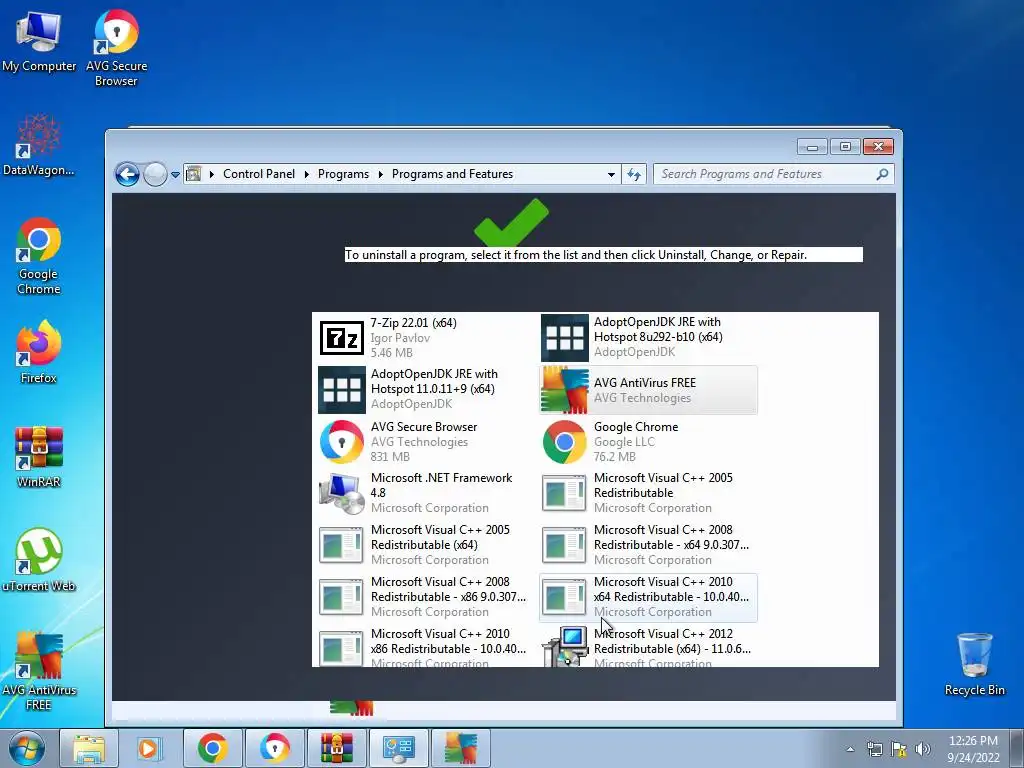This screenshot has height=768, width=1024.
Task: Select 7-Zip 22.01 (x64) title text
Action: click(413, 323)
